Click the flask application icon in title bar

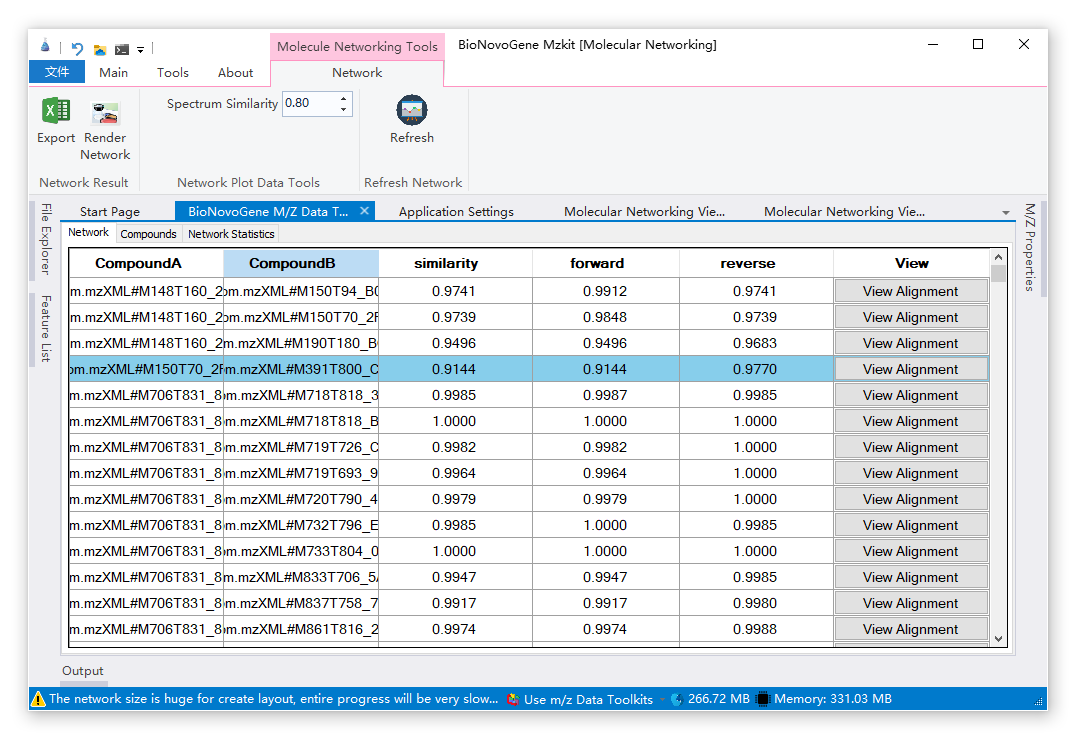(45, 46)
